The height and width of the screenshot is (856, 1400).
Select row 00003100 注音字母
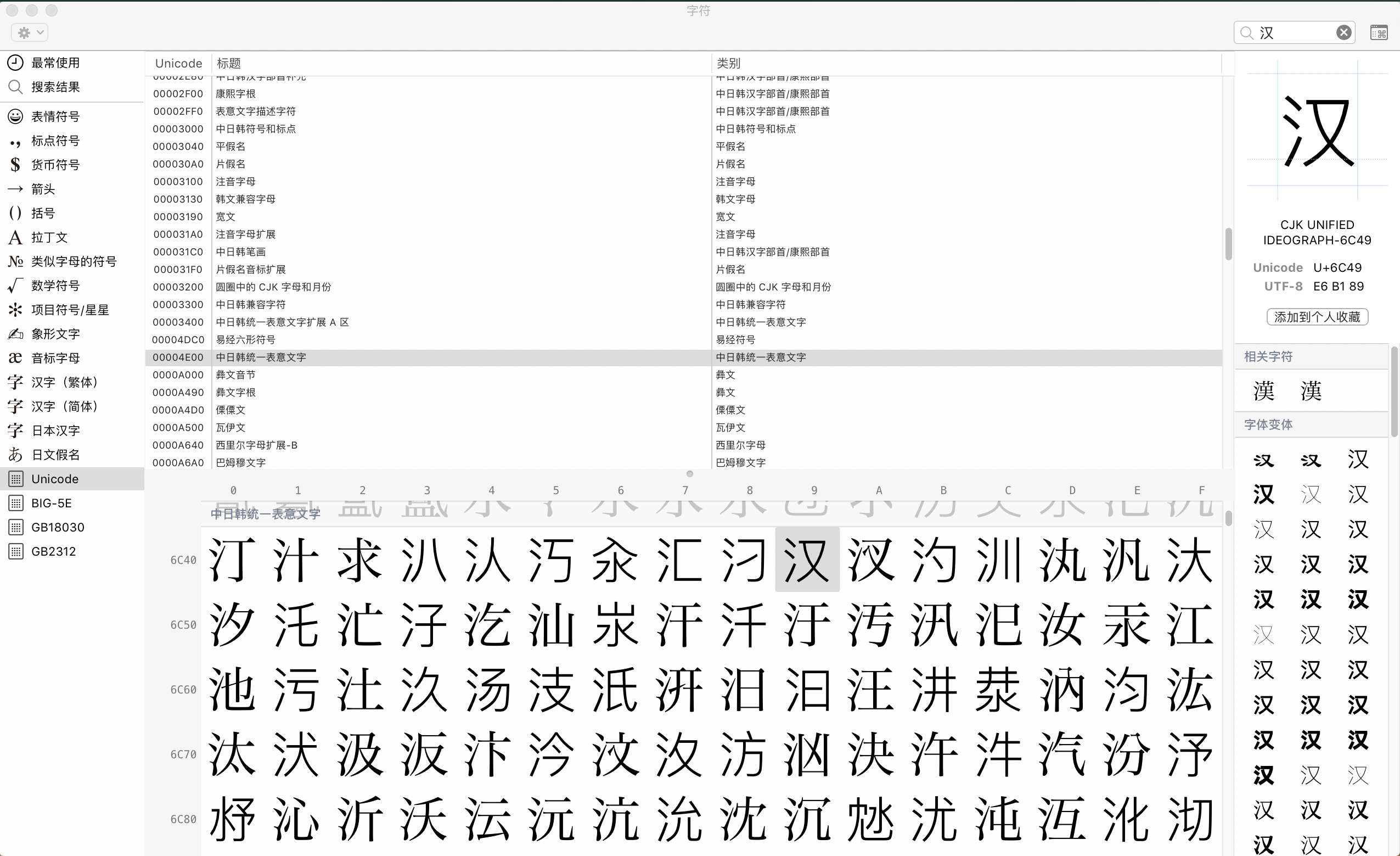[684, 182]
